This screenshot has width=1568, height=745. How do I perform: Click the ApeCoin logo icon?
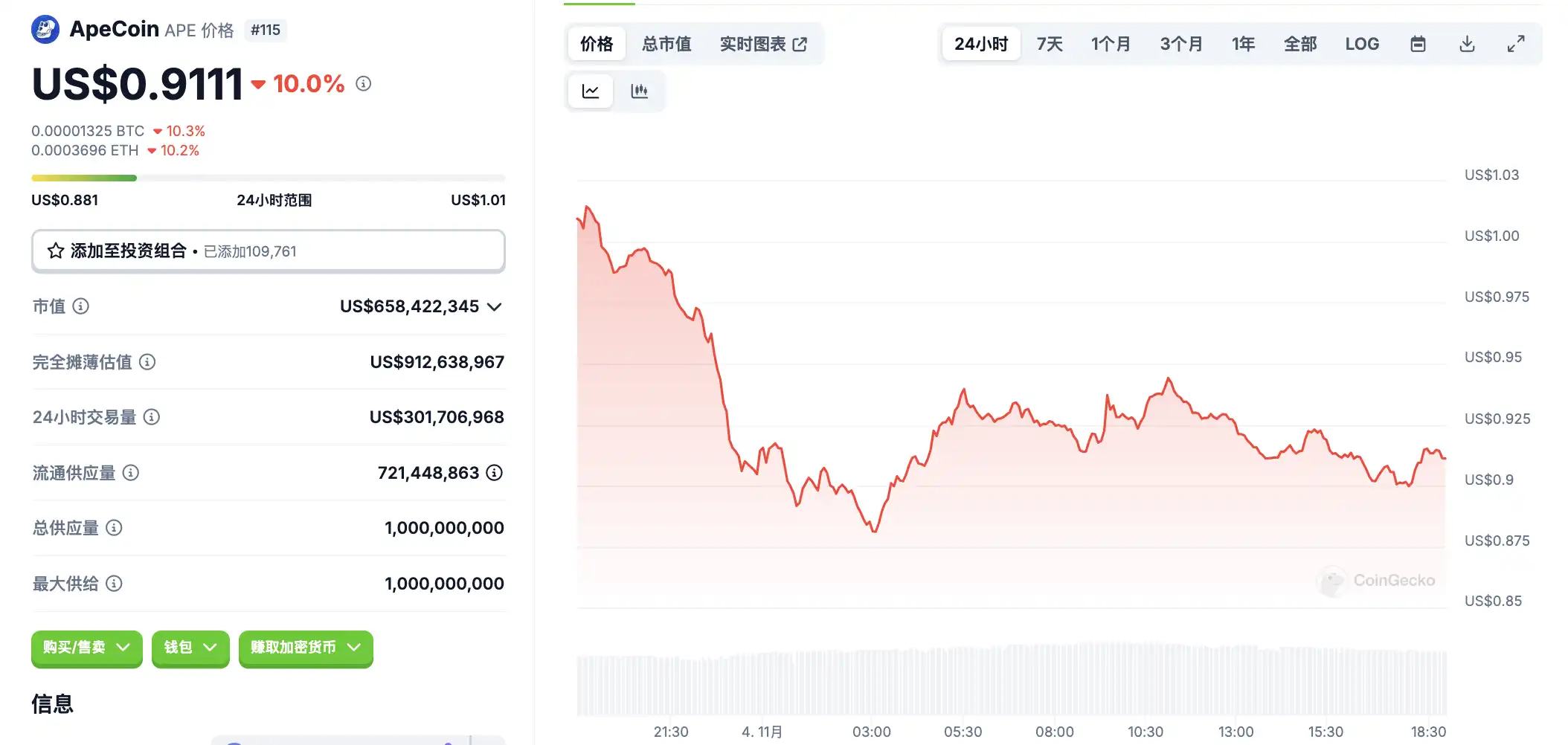pos(45,30)
